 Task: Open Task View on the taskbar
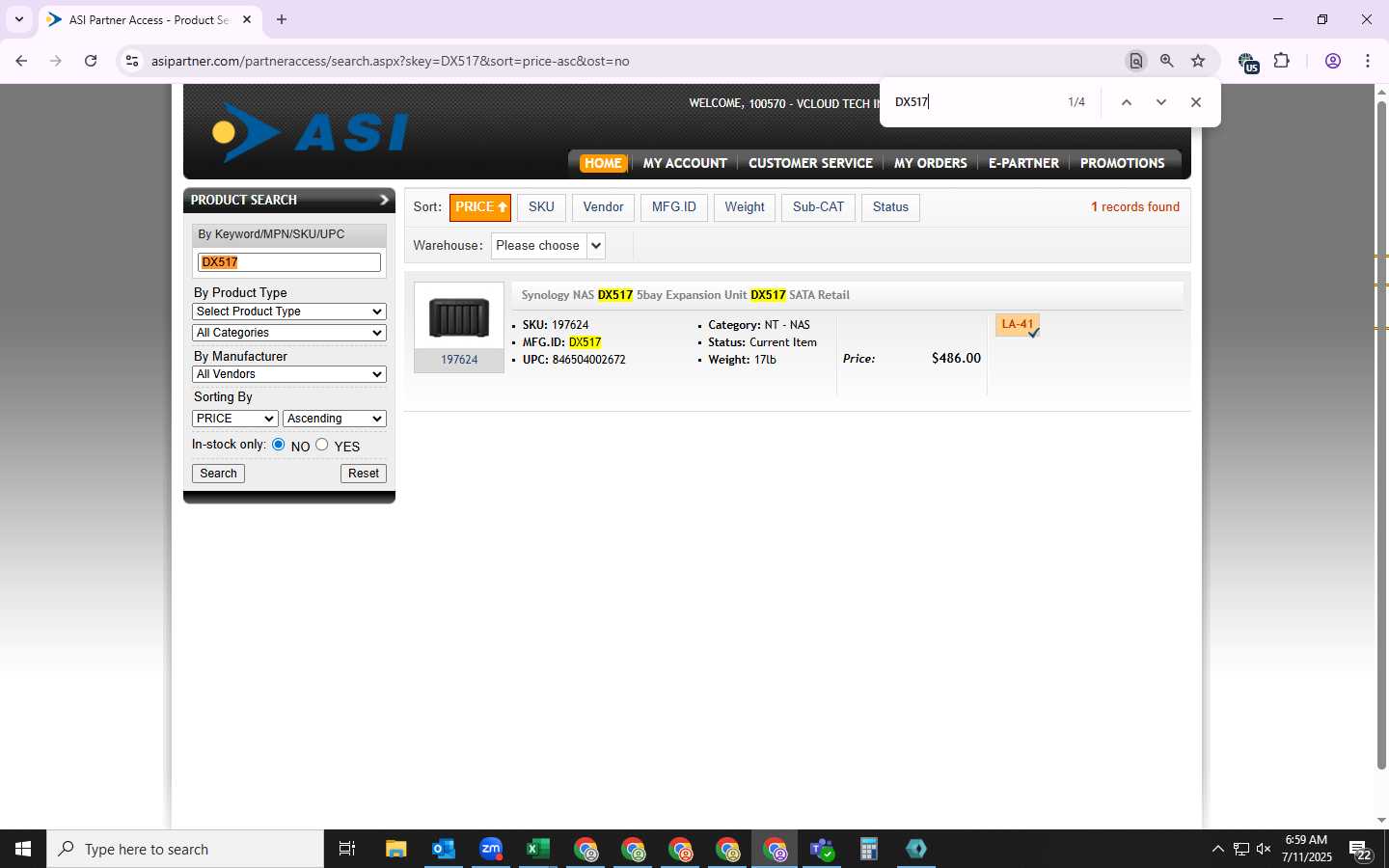(347, 849)
